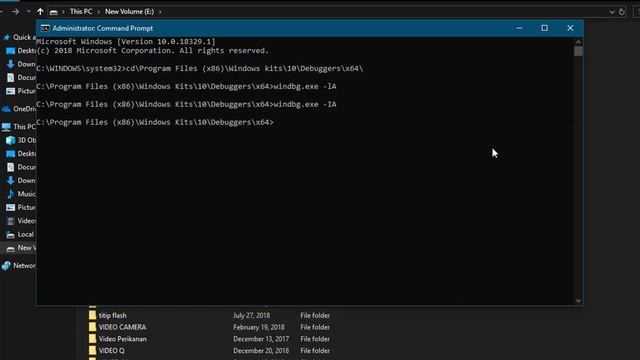Image resolution: width=640 pixels, height=360 pixels.
Task: Select This PC in the address breadcrumb
Action: pyautogui.click(x=81, y=11)
